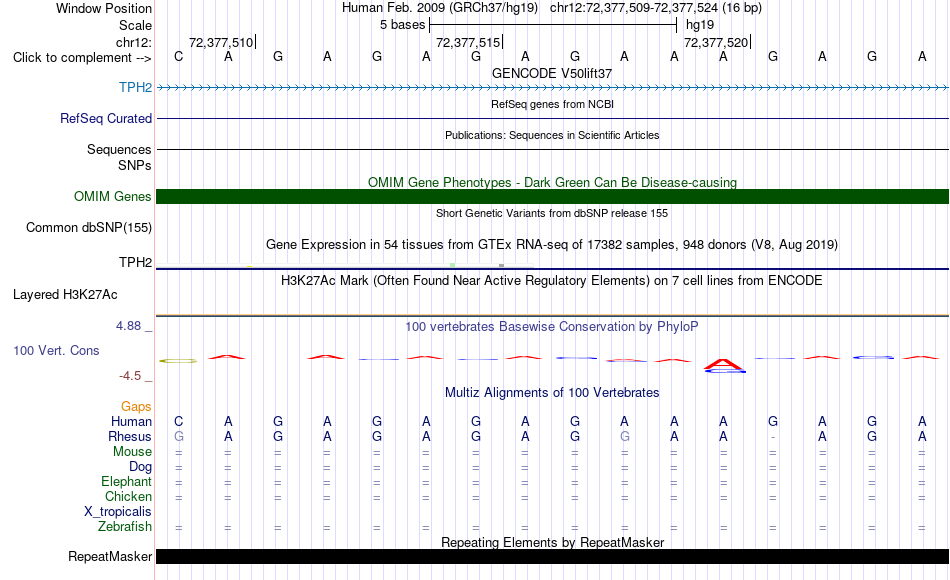Open Common dbSNP(155) track label
The image size is (950, 580).
(x=88, y=227)
